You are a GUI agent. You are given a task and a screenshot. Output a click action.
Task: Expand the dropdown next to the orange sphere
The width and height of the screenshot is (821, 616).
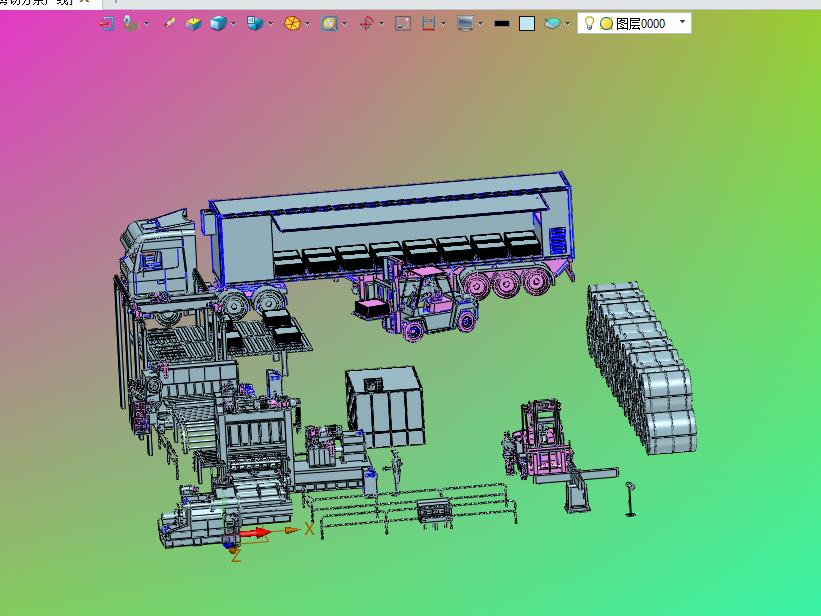307,24
